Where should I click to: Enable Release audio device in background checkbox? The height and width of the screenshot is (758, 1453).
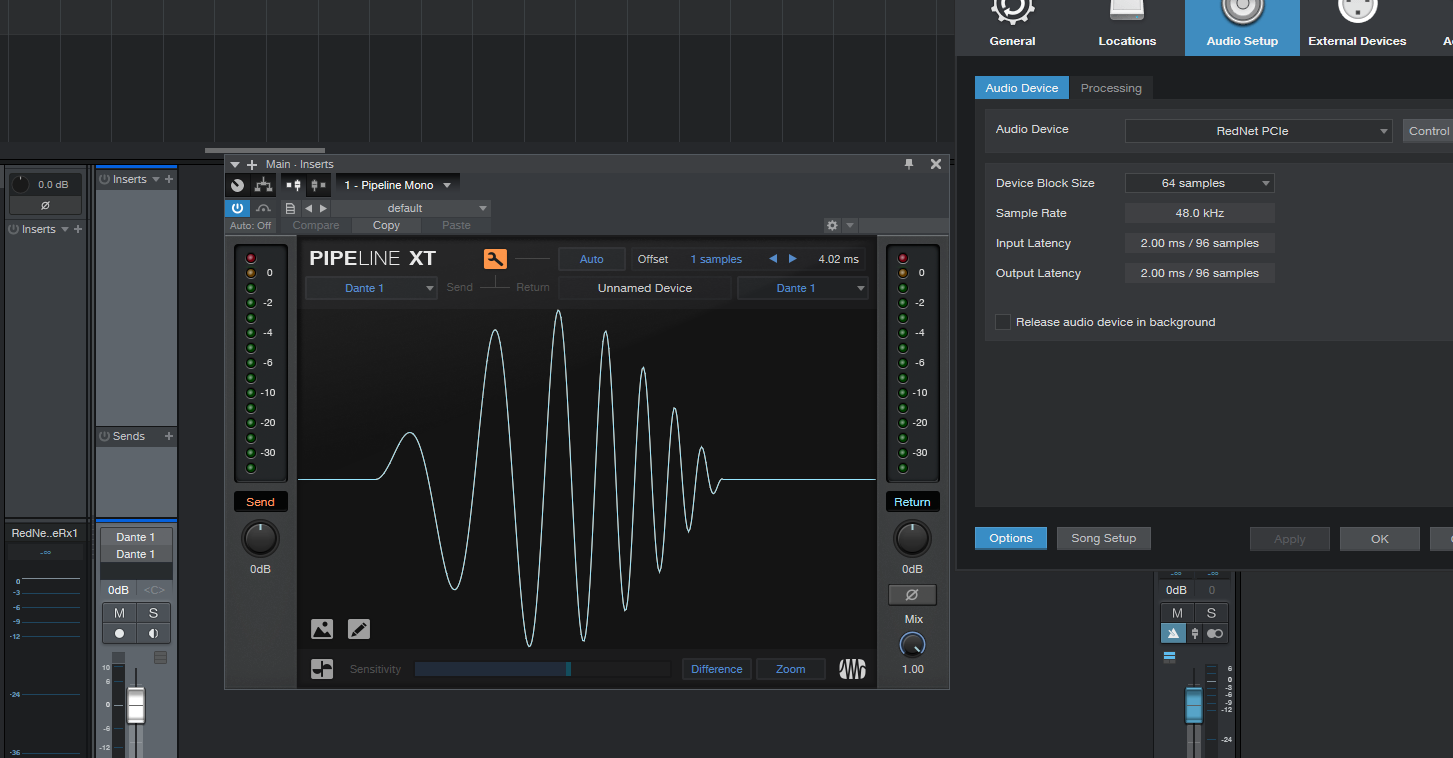(1003, 322)
